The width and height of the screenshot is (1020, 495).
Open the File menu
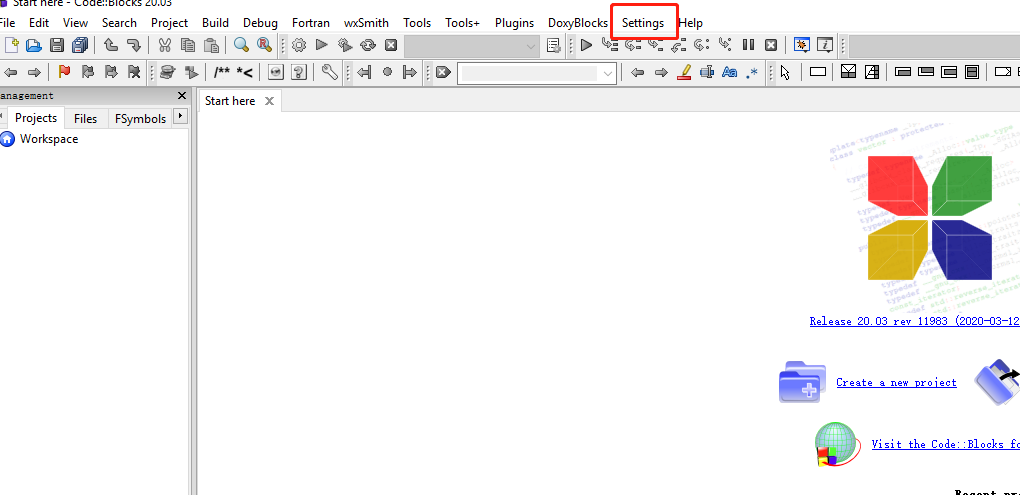pos(7,23)
